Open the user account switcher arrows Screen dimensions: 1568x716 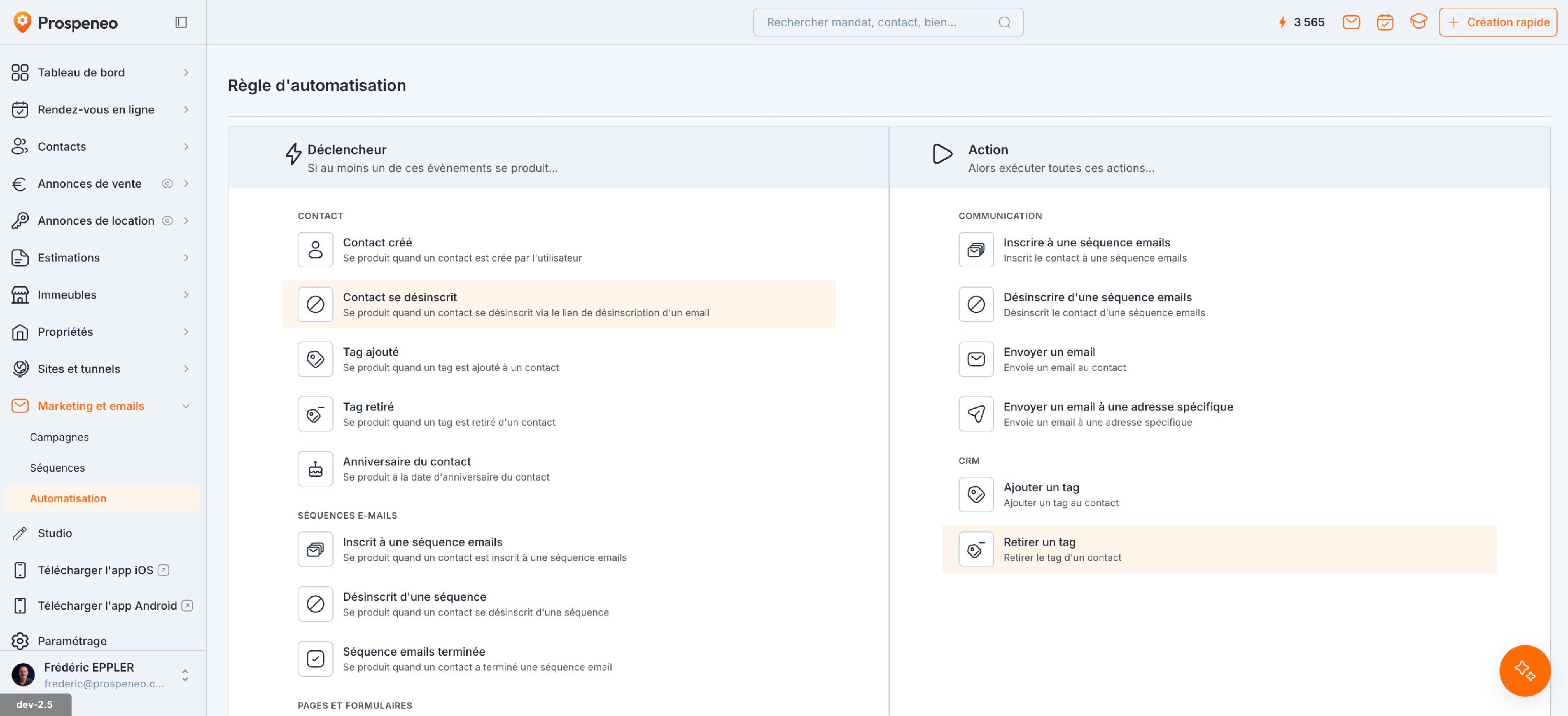coord(185,675)
